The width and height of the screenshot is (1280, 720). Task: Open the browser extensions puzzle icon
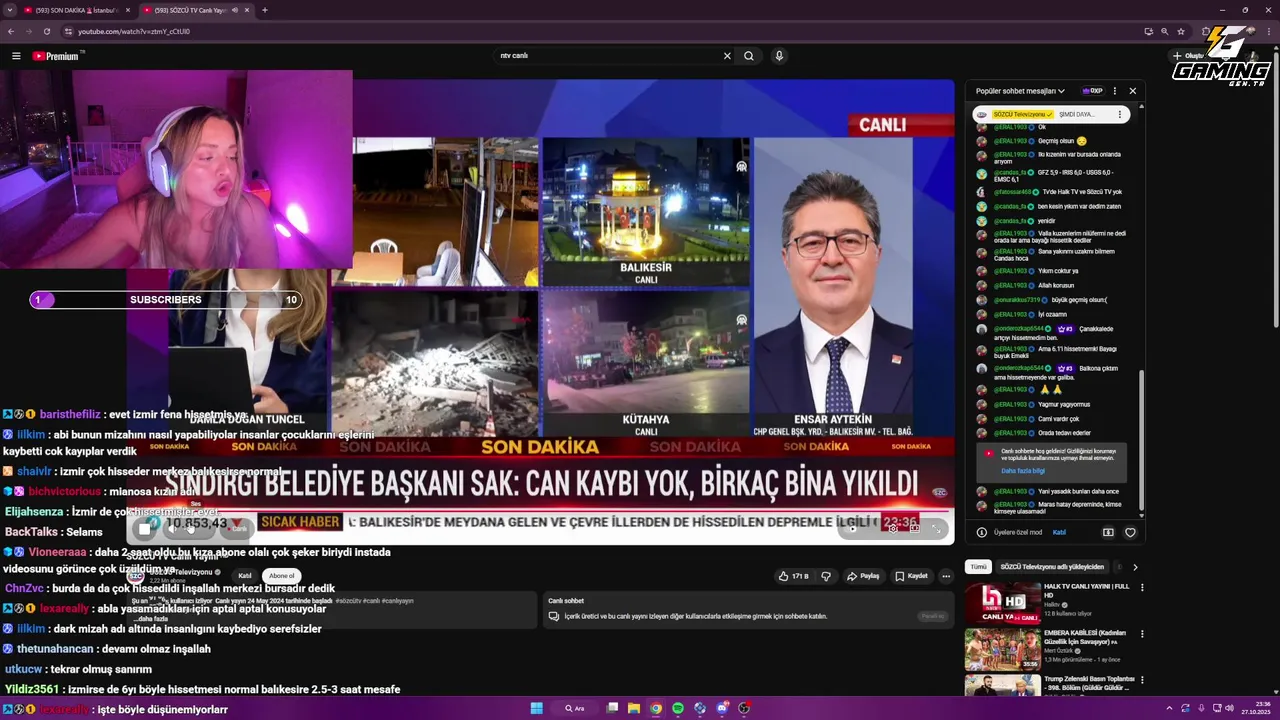tap(1206, 31)
